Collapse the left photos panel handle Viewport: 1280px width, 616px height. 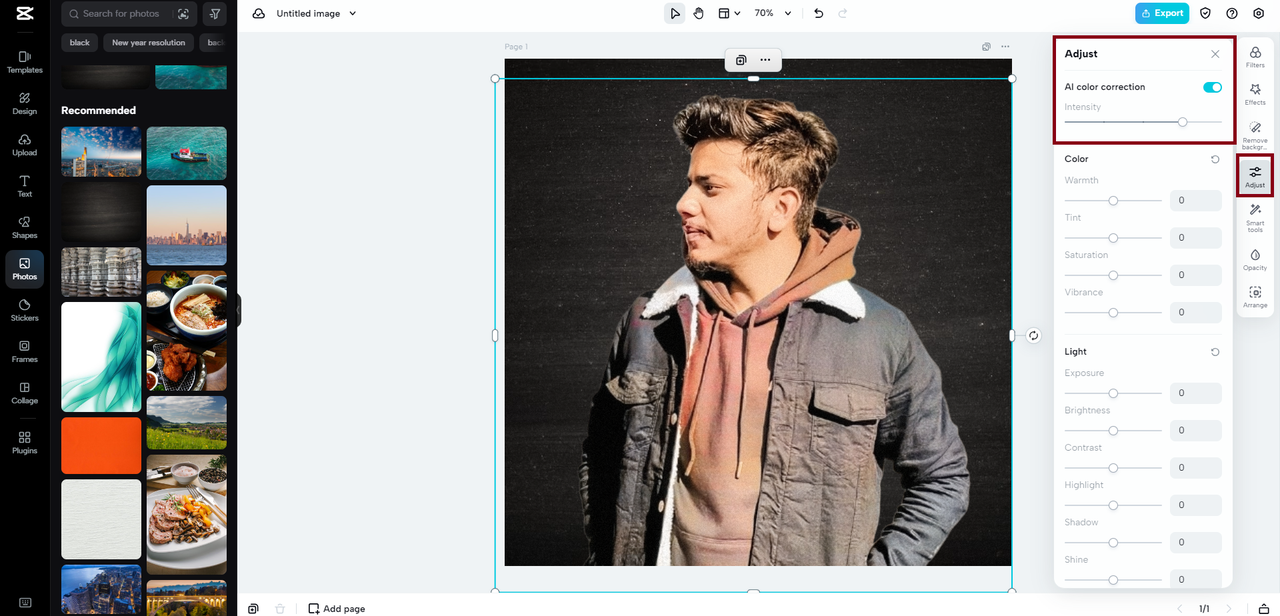click(239, 310)
